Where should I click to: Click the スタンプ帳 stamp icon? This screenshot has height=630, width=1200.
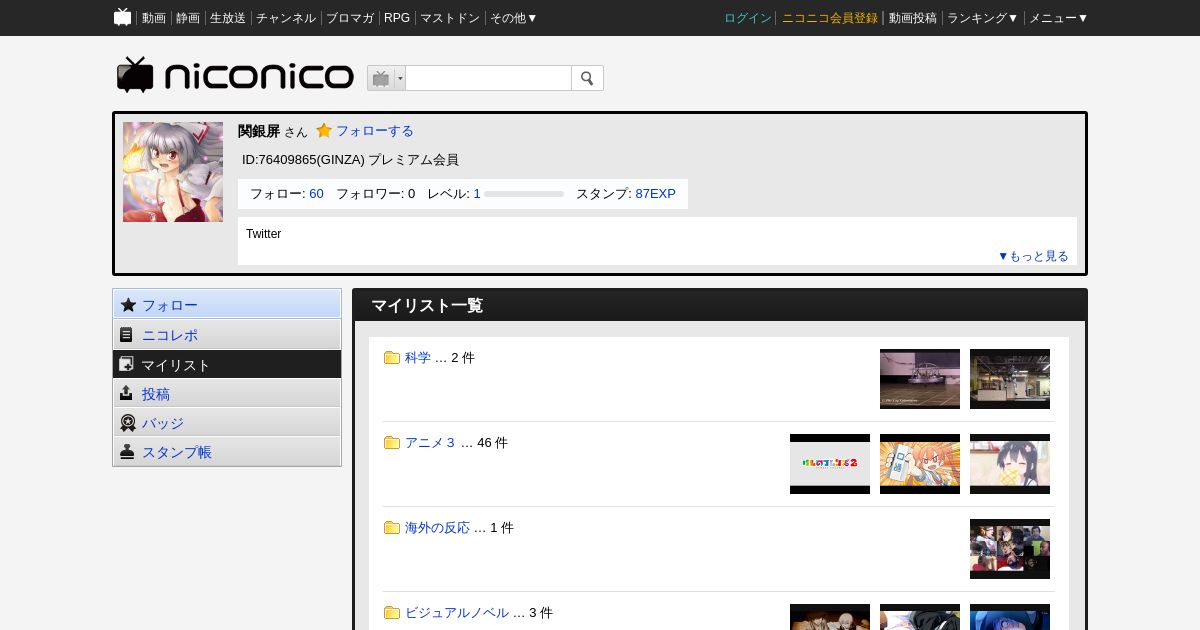coord(127,452)
